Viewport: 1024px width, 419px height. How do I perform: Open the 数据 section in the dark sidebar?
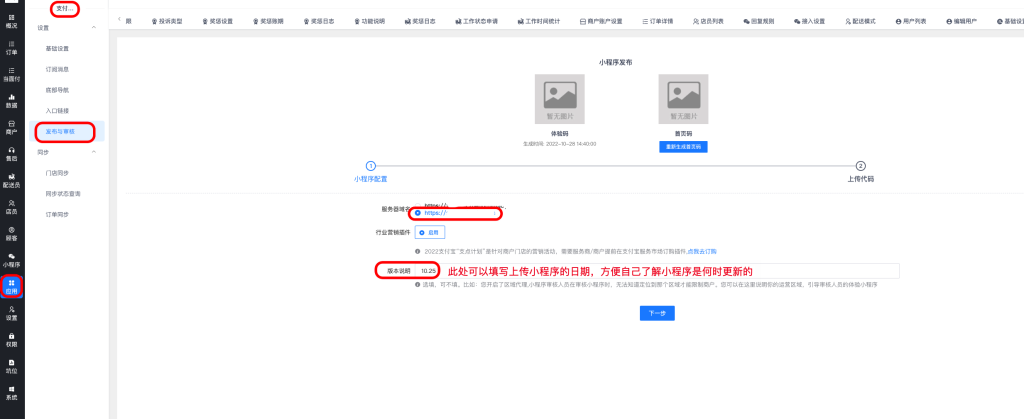point(11,100)
